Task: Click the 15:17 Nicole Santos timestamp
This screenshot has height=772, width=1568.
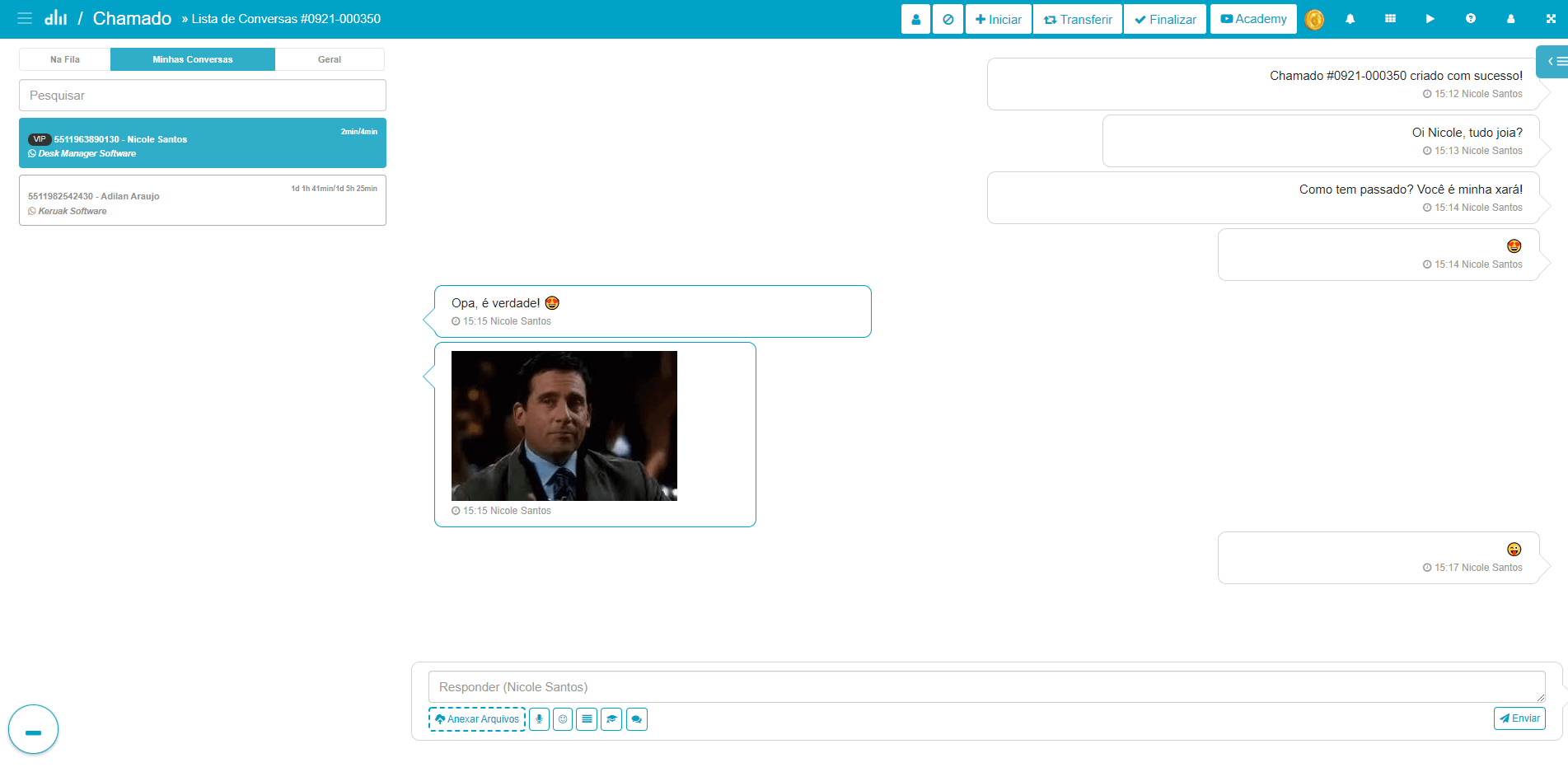Action: coord(1472,568)
